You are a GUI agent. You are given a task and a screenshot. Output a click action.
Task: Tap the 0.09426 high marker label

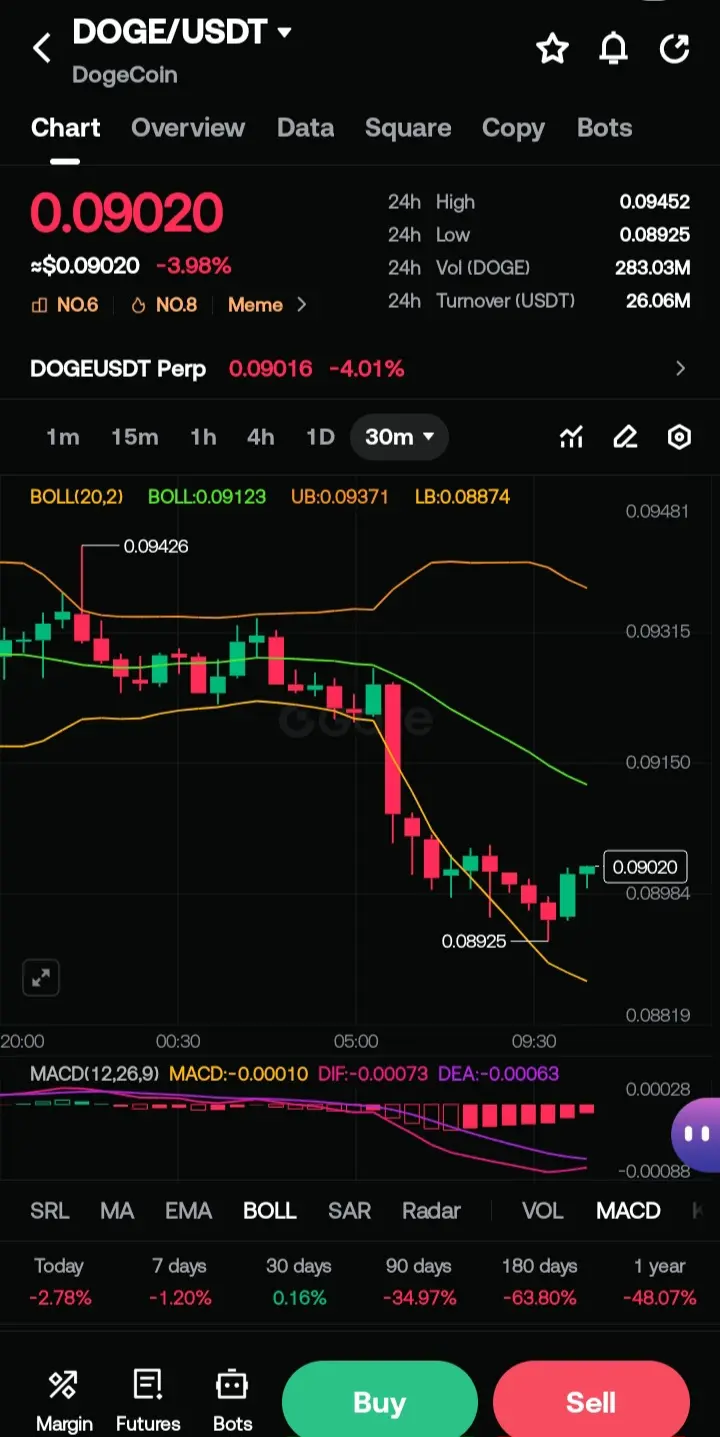155,546
